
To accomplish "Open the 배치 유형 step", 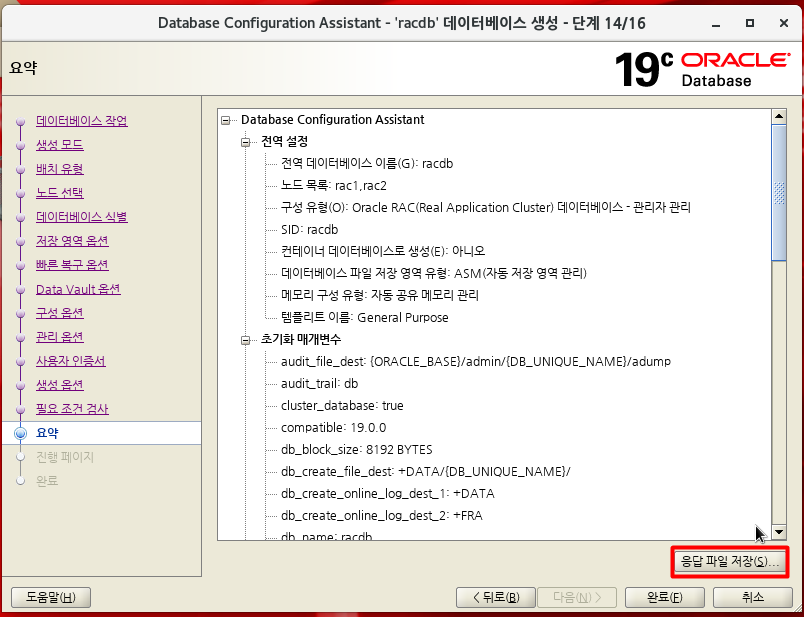I will point(59,169).
